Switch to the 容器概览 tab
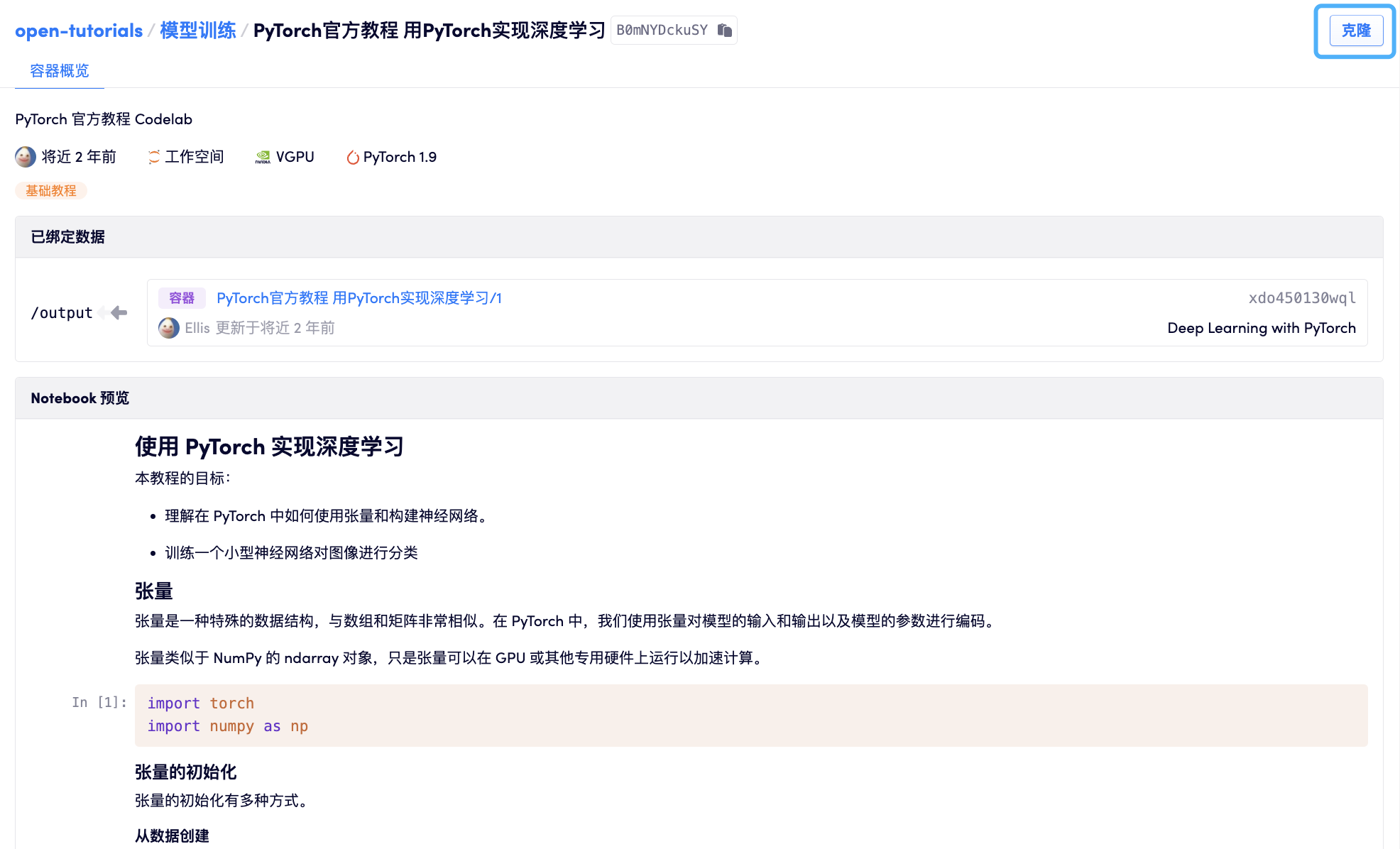 click(60, 71)
